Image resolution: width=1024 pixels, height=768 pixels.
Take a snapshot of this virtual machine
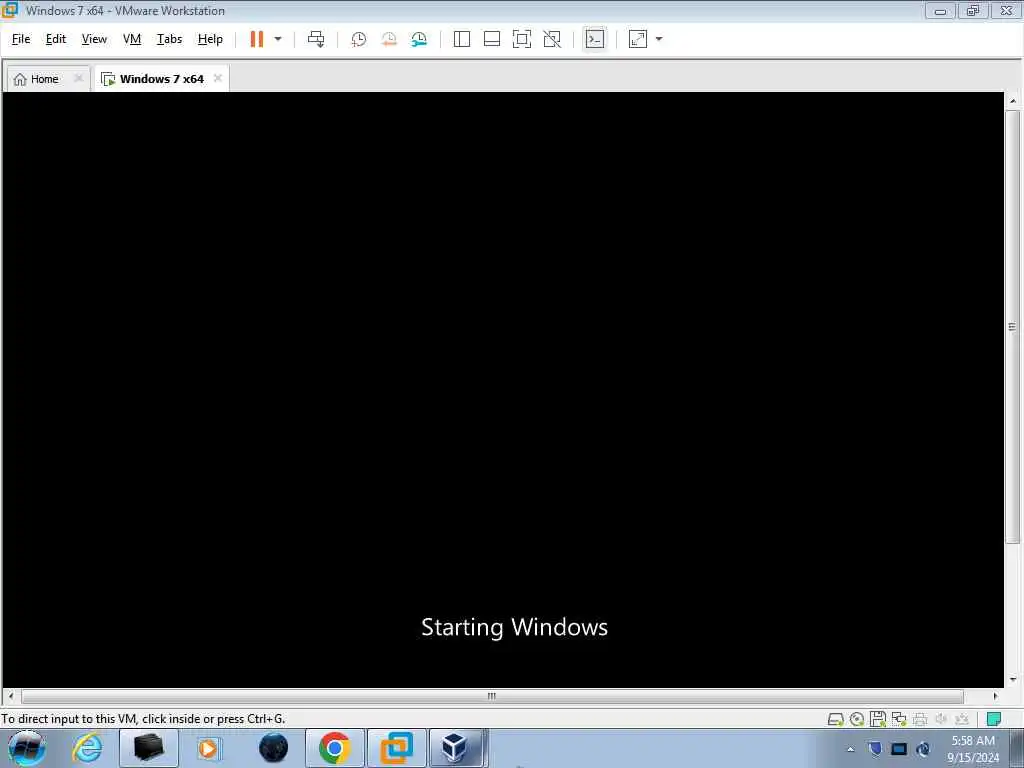click(359, 39)
